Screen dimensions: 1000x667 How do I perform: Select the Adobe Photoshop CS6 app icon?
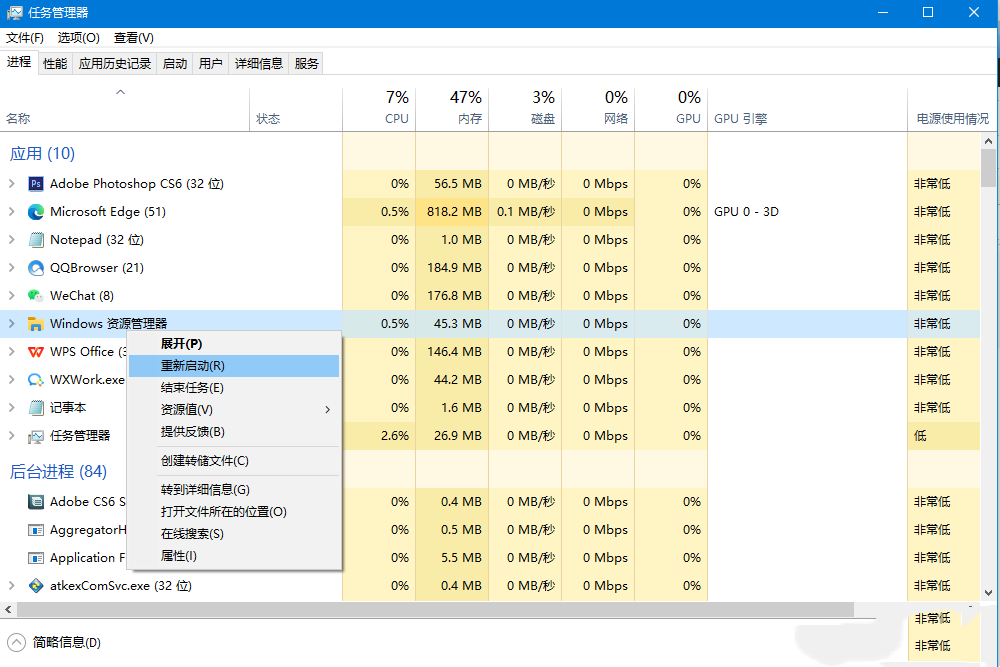click(x=34, y=183)
